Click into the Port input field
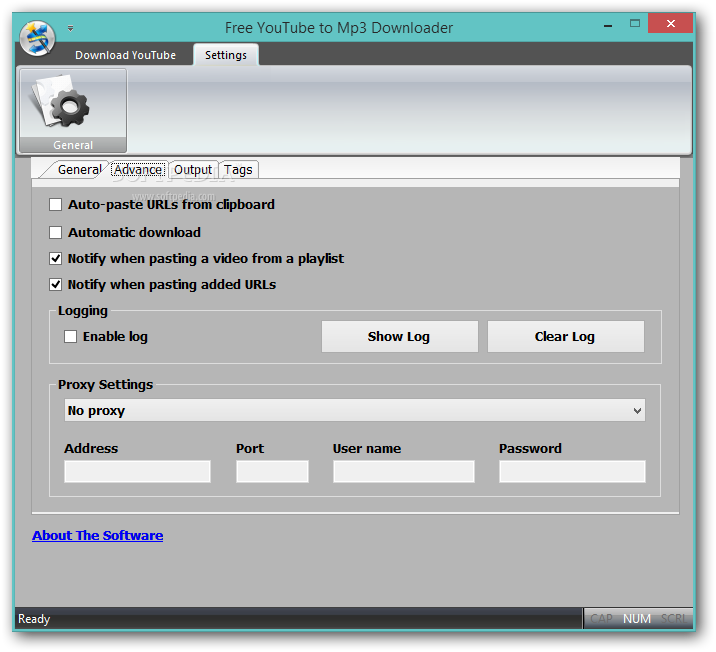 pyautogui.click(x=272, y=471)
